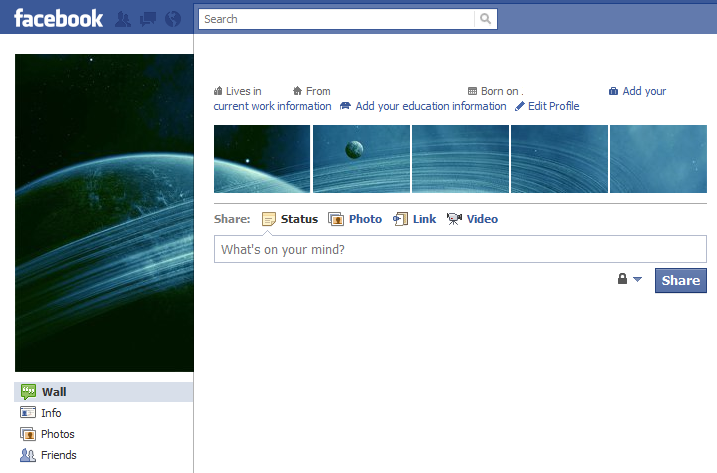Screen dimensions: 717x473
Task: Click the Wall speech bubble icon
Action: (x=28, y=392)
